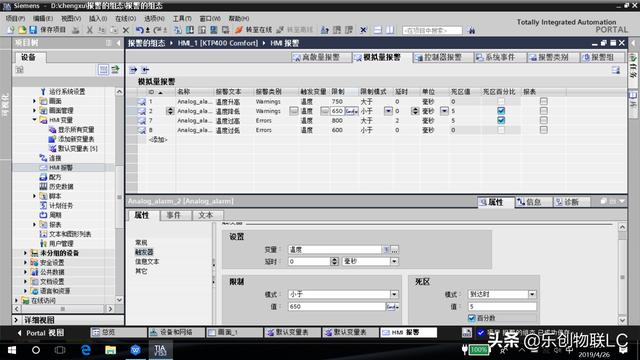Click the New project icon in the toolbar

(x=11, y=30)
